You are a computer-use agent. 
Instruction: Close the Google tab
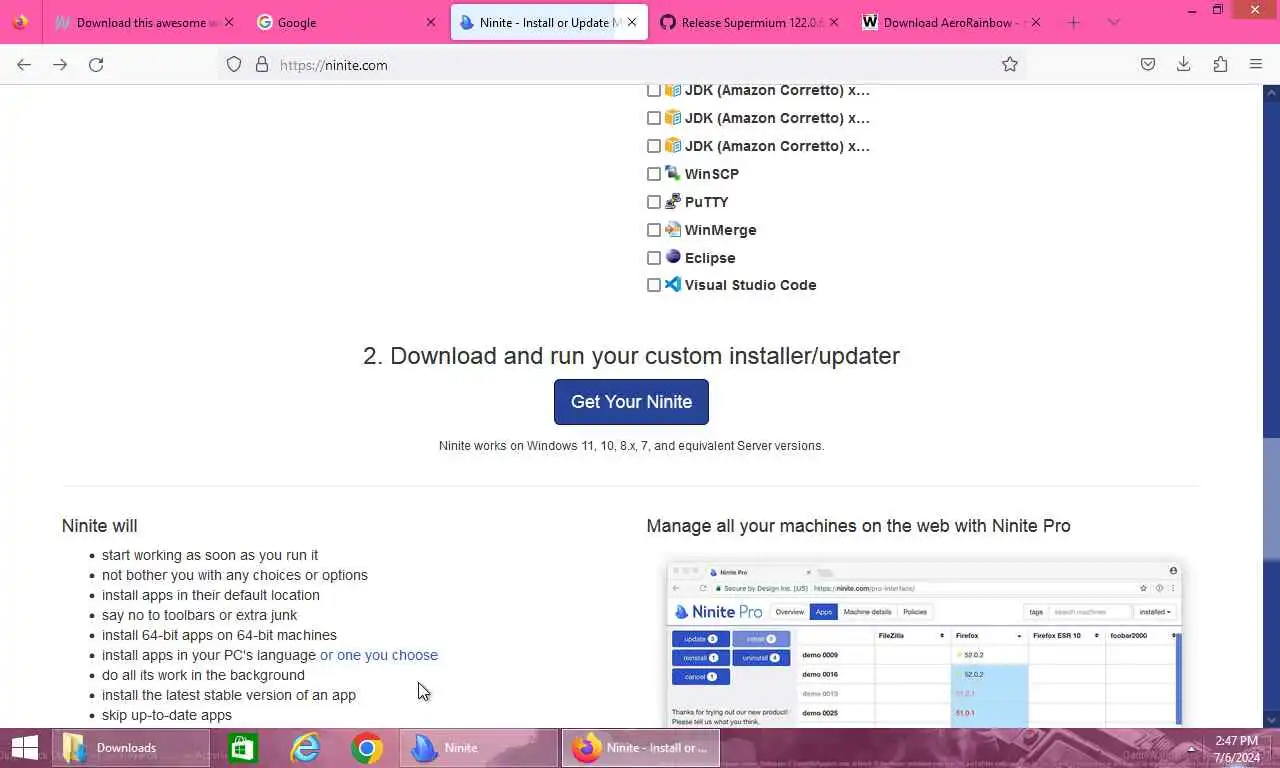pyautogui.click(x=431, y=22)
